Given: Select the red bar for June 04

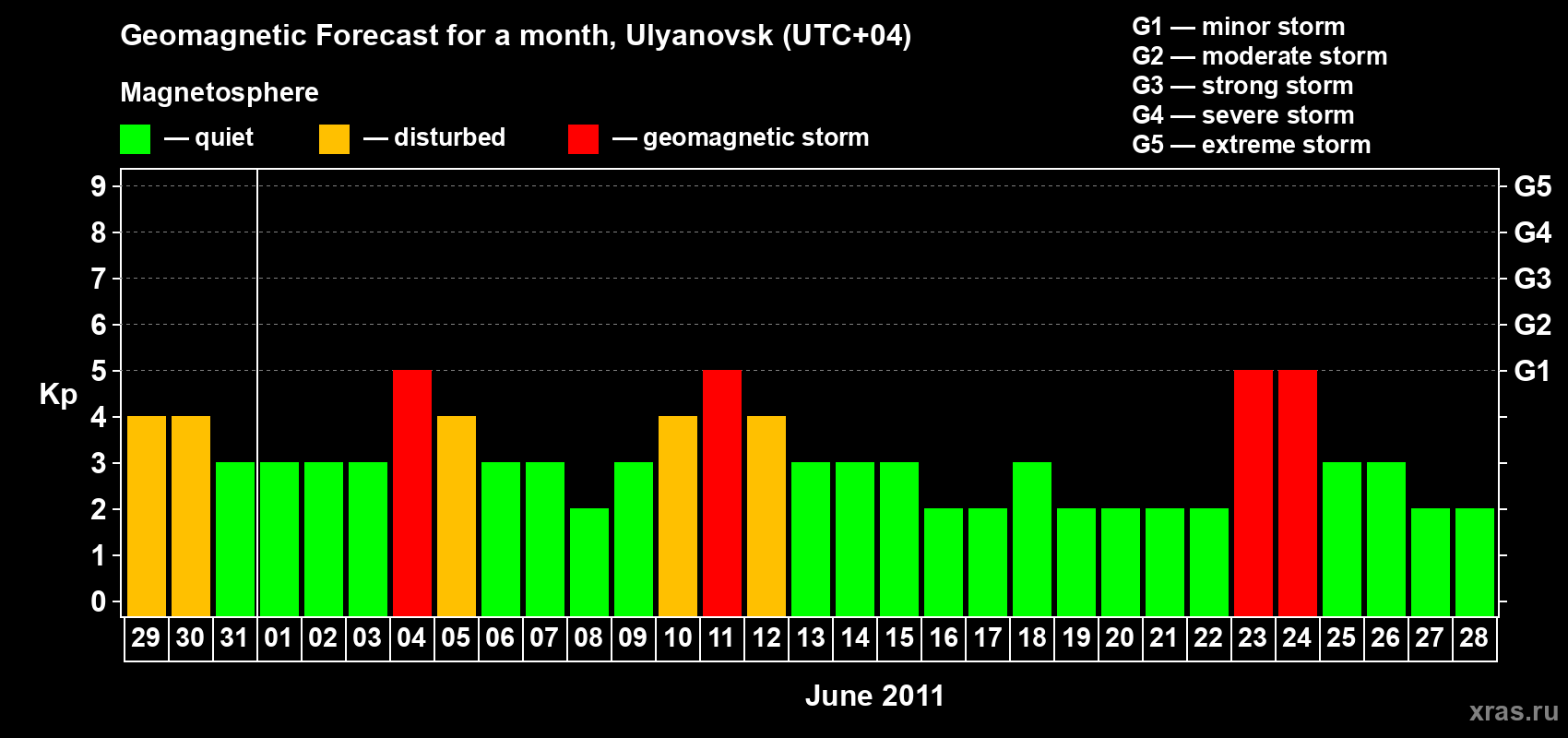Looking at the screenshot, I should coord(412,493).
